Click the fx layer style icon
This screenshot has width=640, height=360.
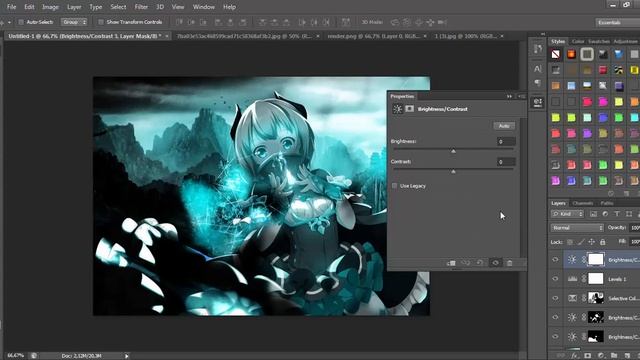[x=575, y=356]
